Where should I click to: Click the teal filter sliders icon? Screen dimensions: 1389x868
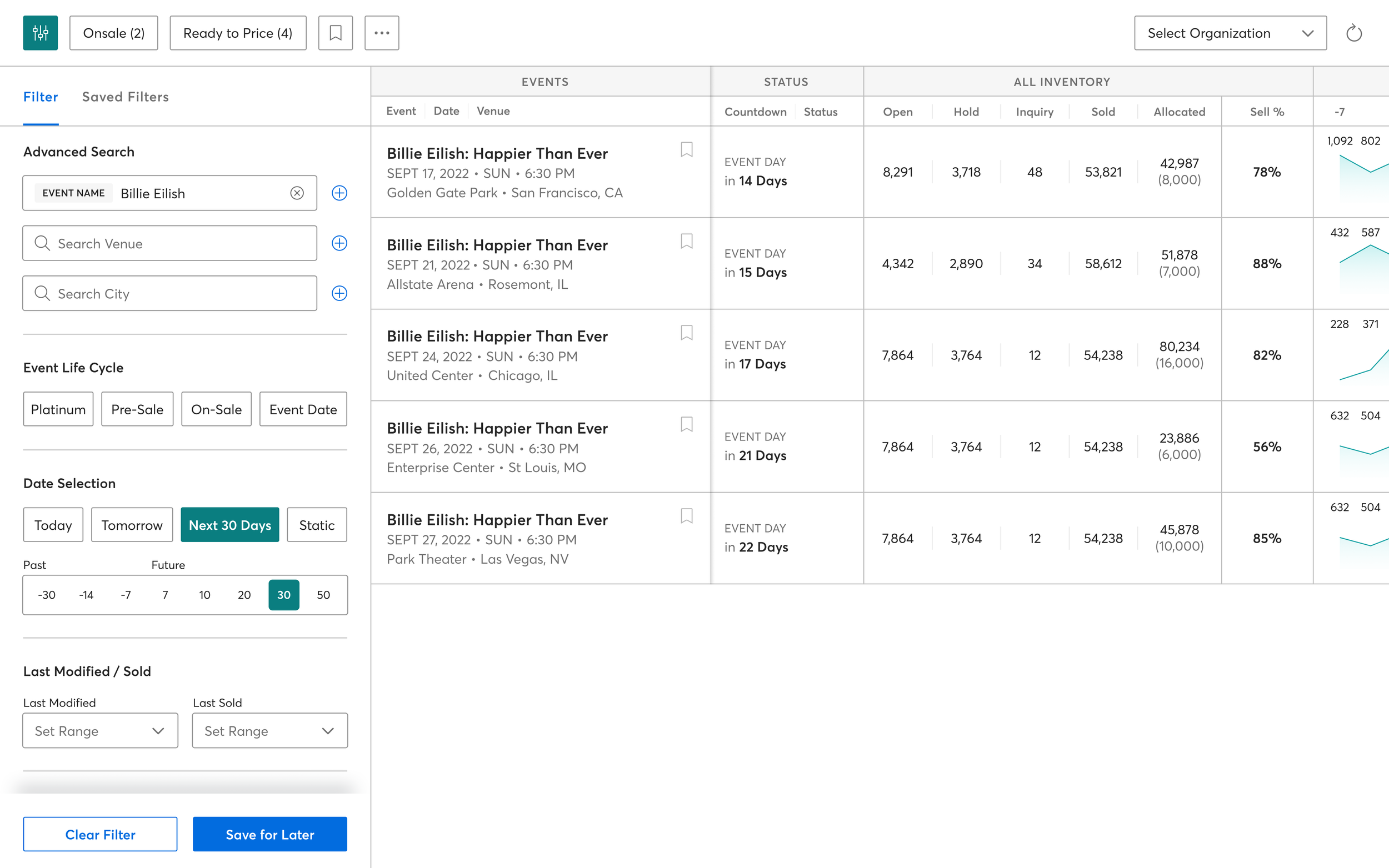tap(40, 33)
